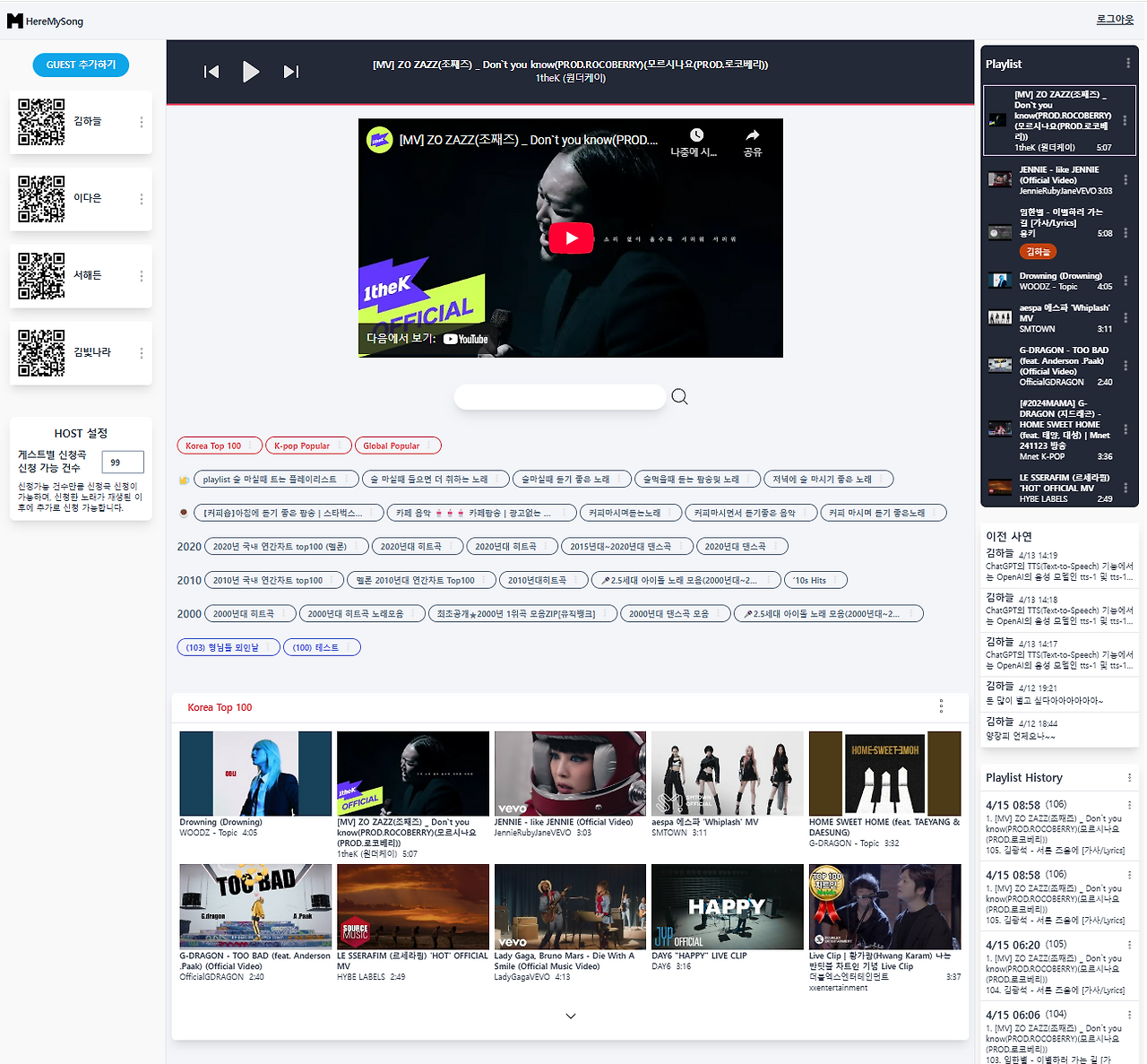This screenshot has height=1064, width=1147.
Task: Edit the guest request count field
Action: point(123,462)
